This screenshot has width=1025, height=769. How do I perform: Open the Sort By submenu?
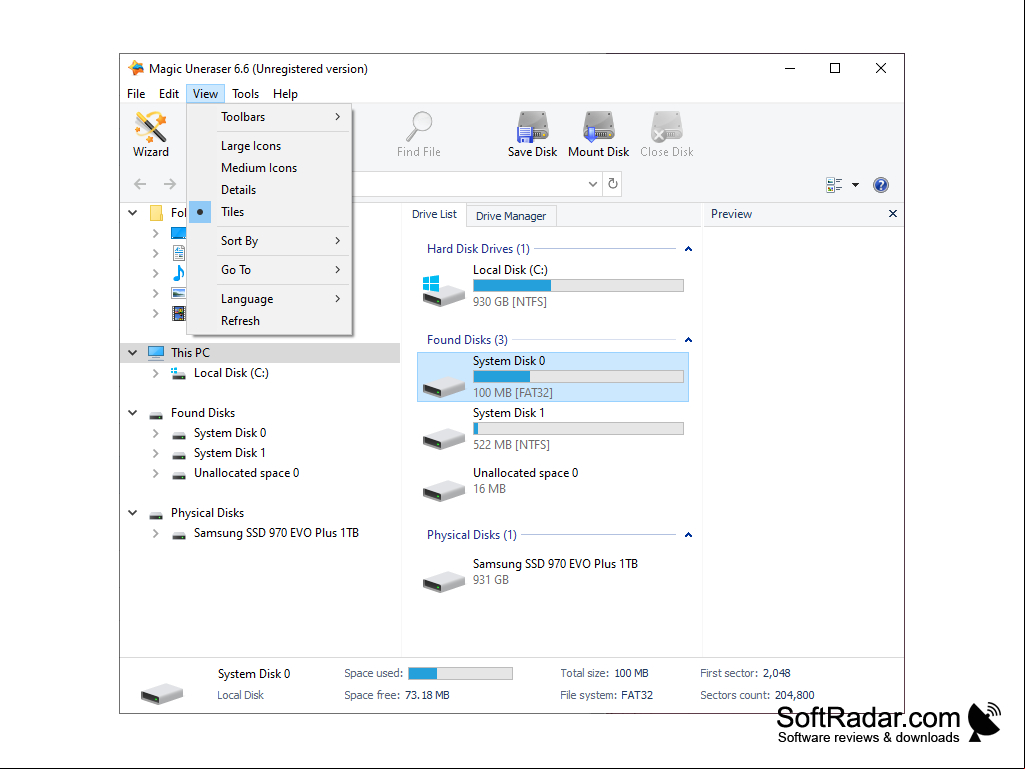coord(269,241)
